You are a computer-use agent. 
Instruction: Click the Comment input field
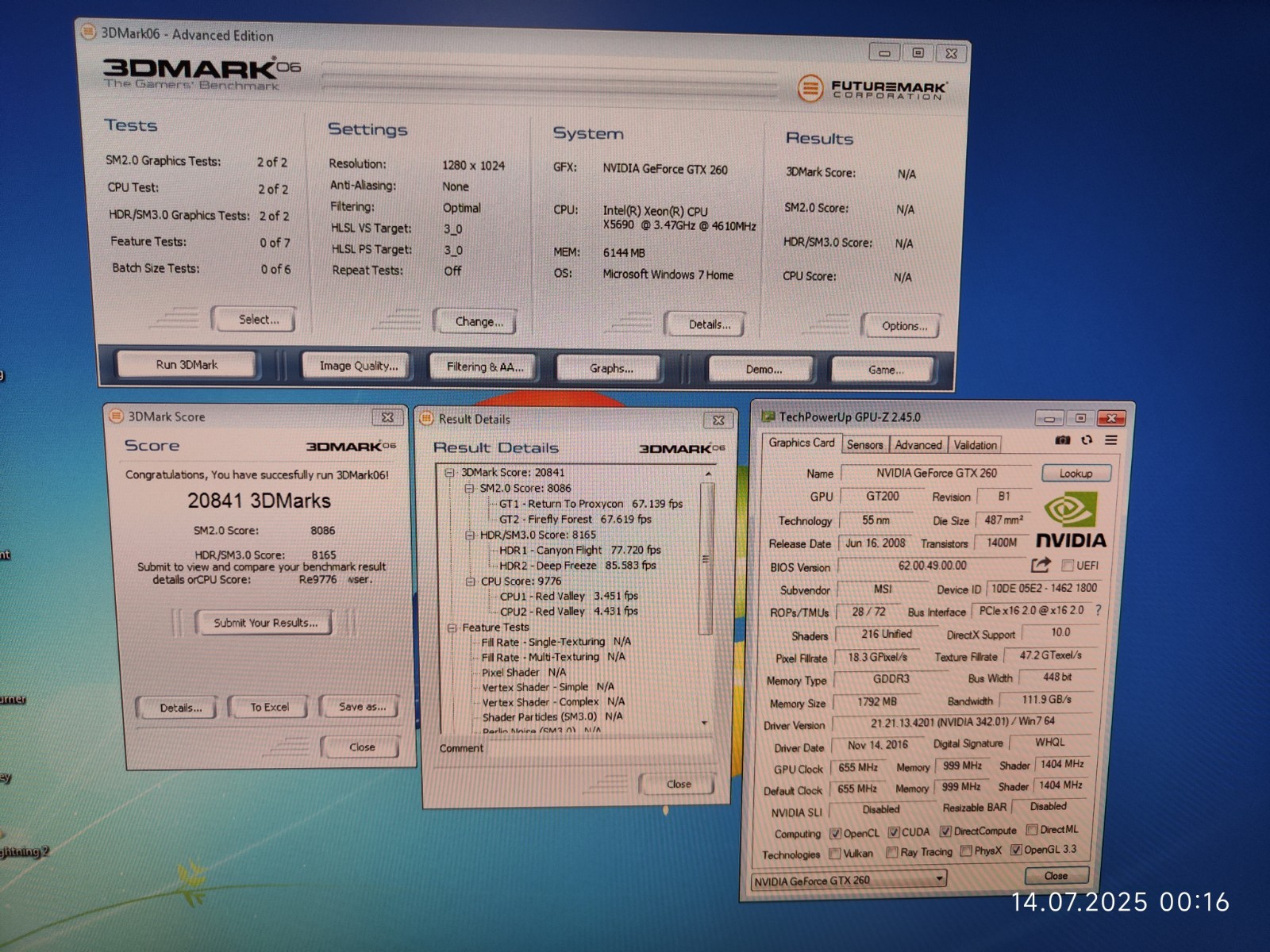click(602, 748)
